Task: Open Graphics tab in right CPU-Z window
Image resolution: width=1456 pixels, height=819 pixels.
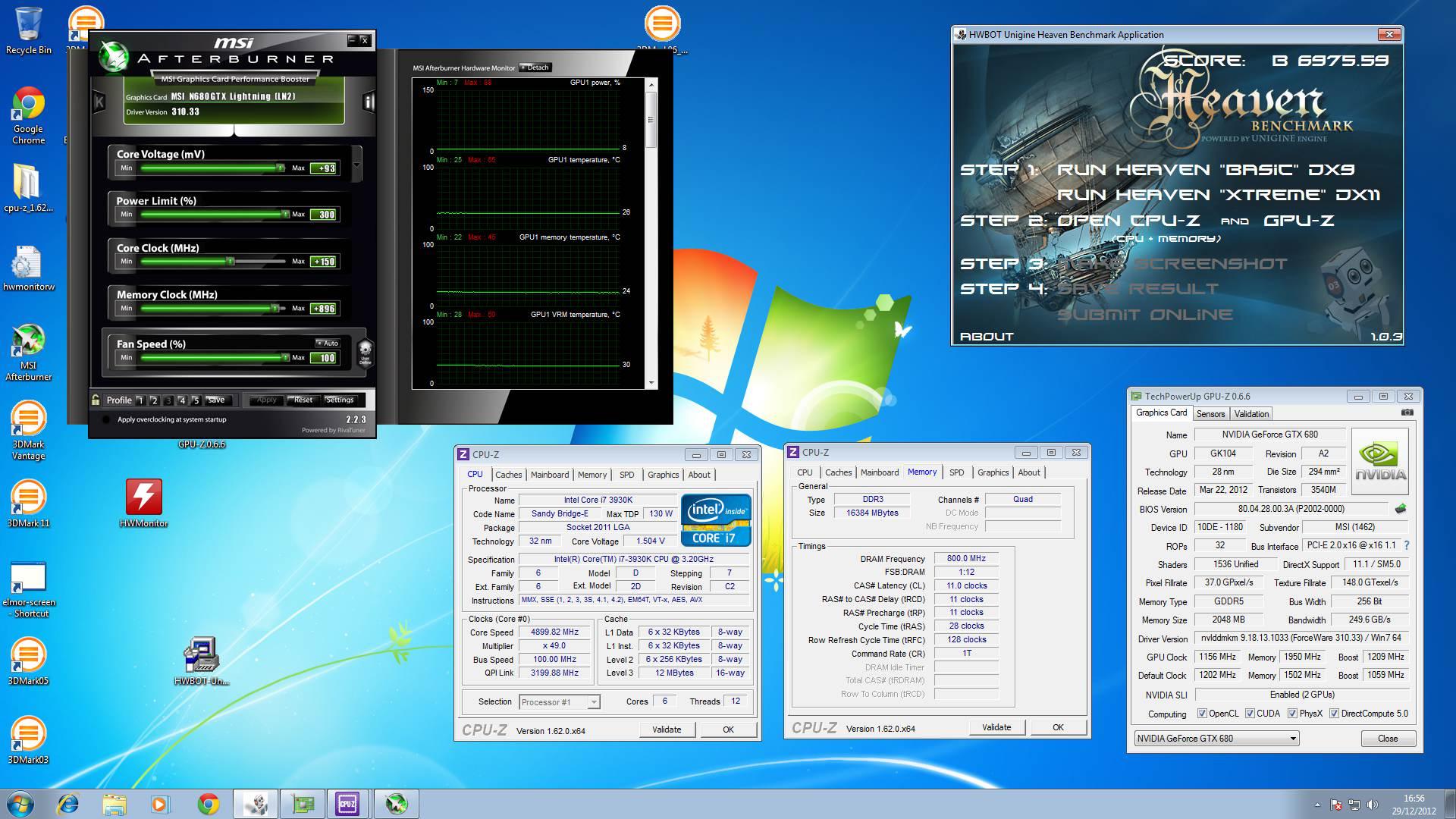Action: pos(993,472)
